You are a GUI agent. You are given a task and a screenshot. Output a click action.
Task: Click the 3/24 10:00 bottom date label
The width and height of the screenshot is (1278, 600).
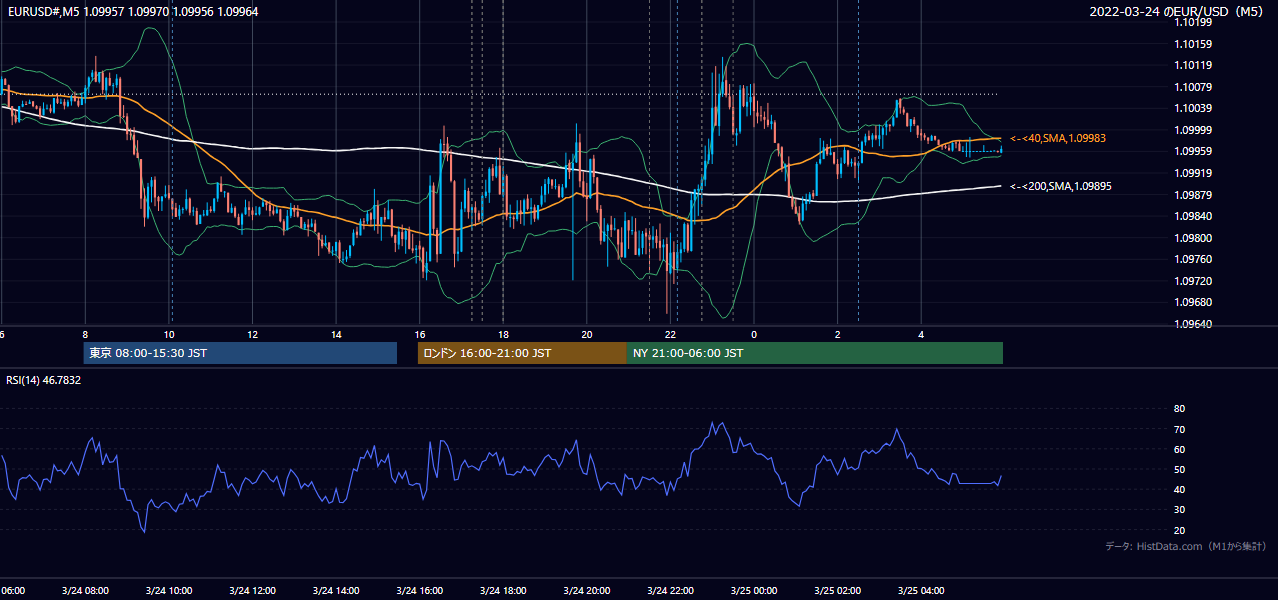pyautogui.click(x=169, y=591)
